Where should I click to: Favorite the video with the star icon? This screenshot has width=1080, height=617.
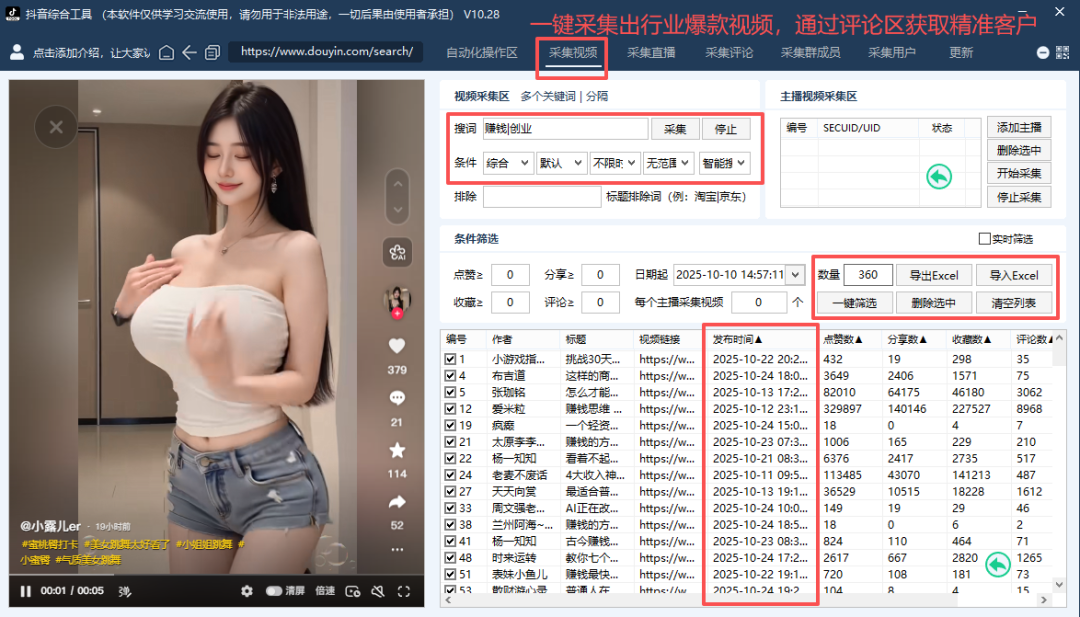coord(397,450)
